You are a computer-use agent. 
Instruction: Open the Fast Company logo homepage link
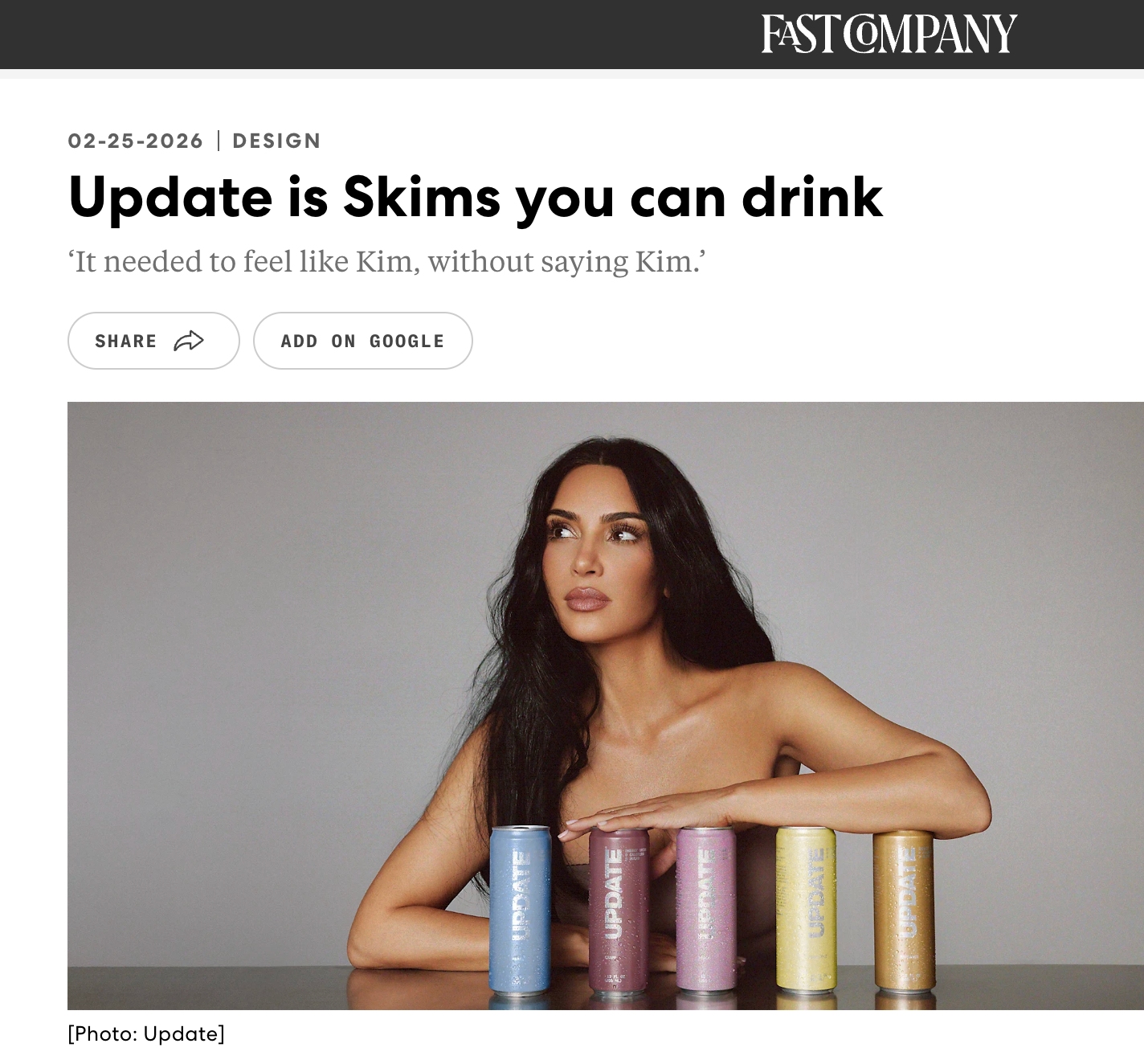click(889, 34)
